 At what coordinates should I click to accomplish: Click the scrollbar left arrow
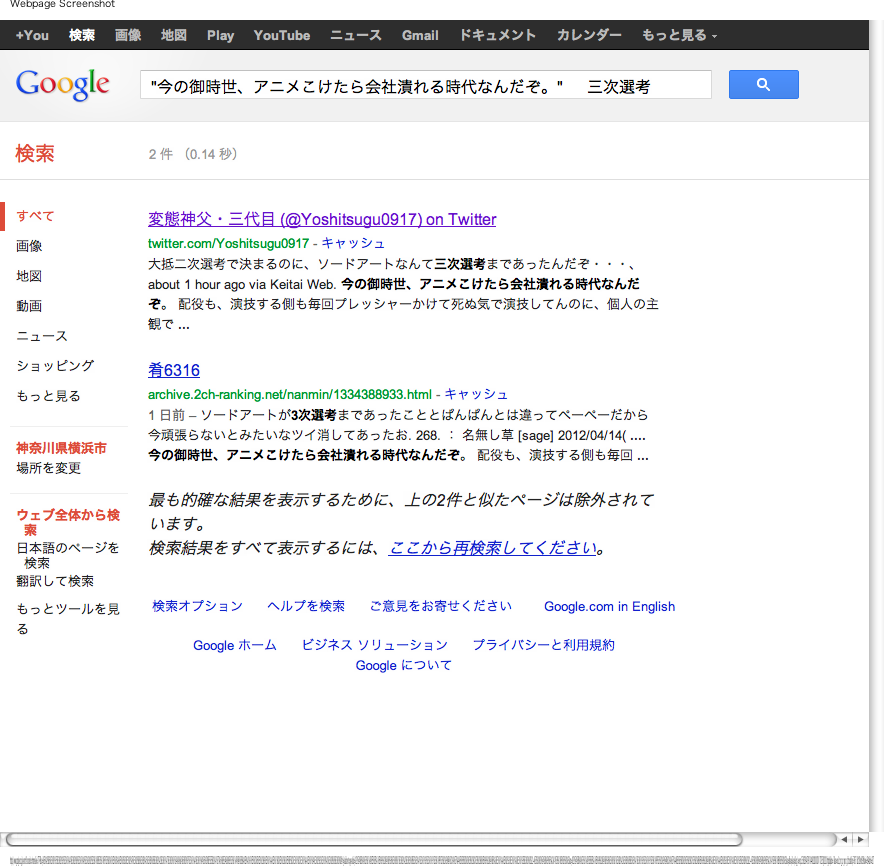coord(844,839)
